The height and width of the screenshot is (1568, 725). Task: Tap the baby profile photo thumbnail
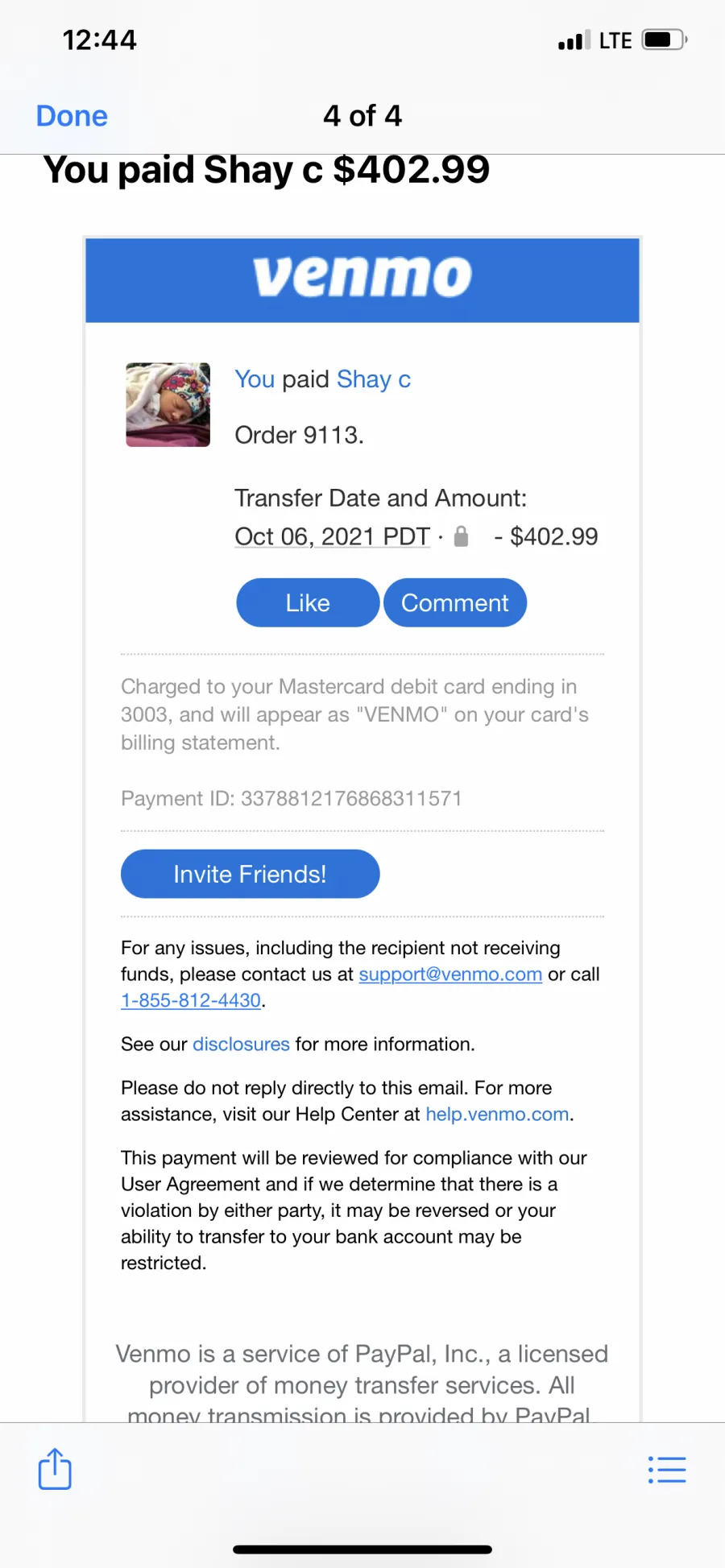click(168, 404)
